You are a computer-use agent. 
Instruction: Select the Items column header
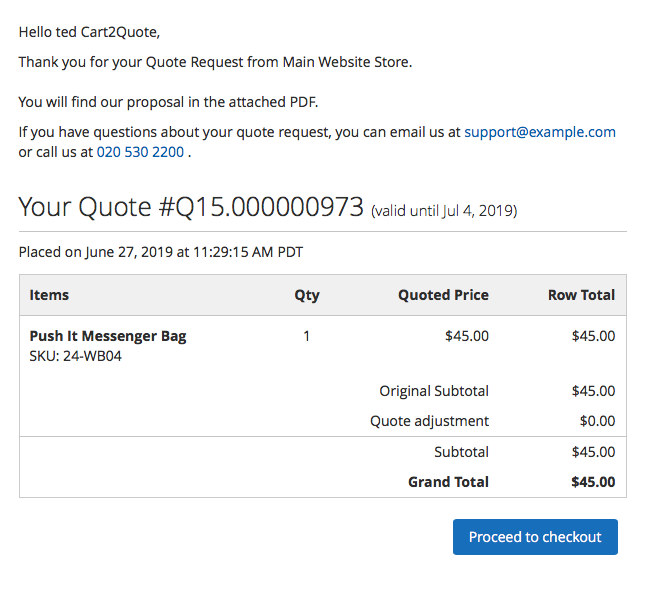[49, 295]
